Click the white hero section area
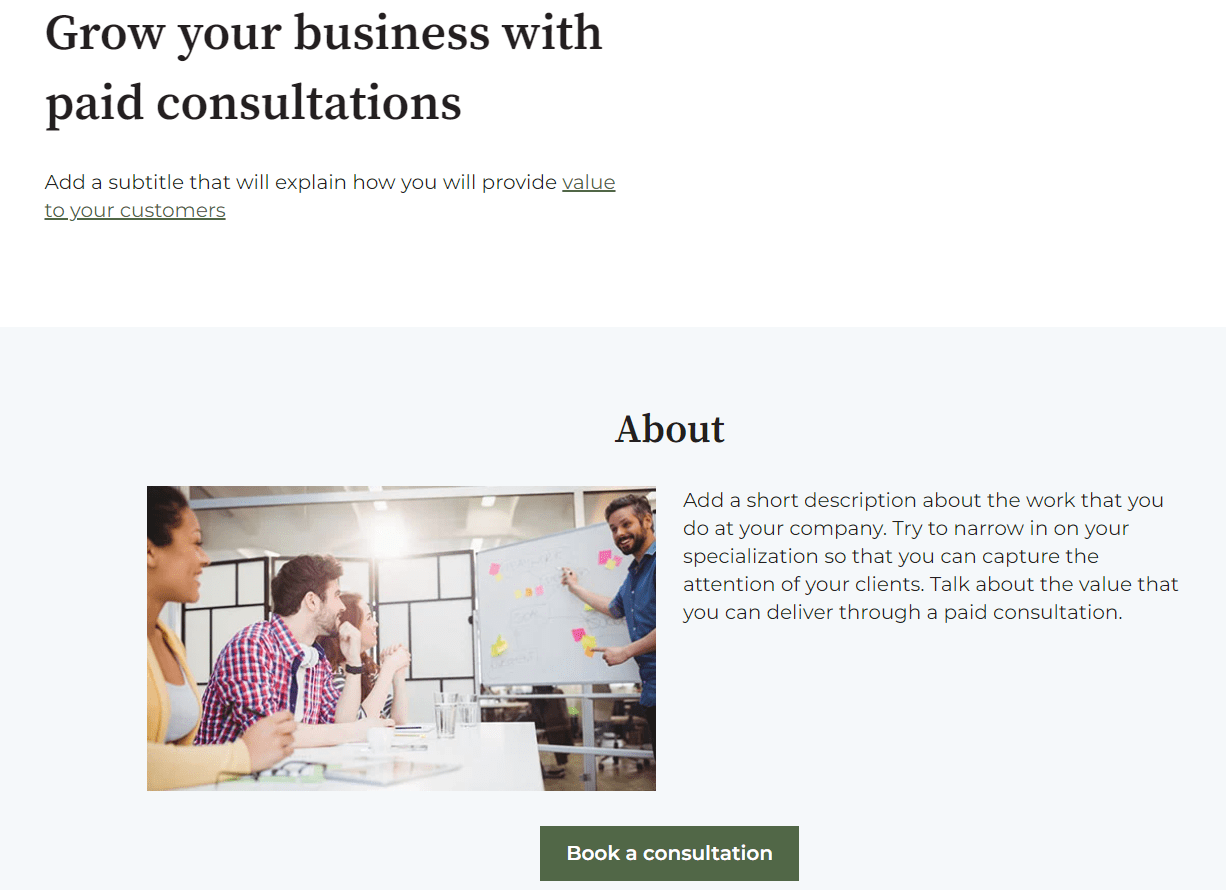The width and height of the screenshot is (1226, 890). coord(900,150)
